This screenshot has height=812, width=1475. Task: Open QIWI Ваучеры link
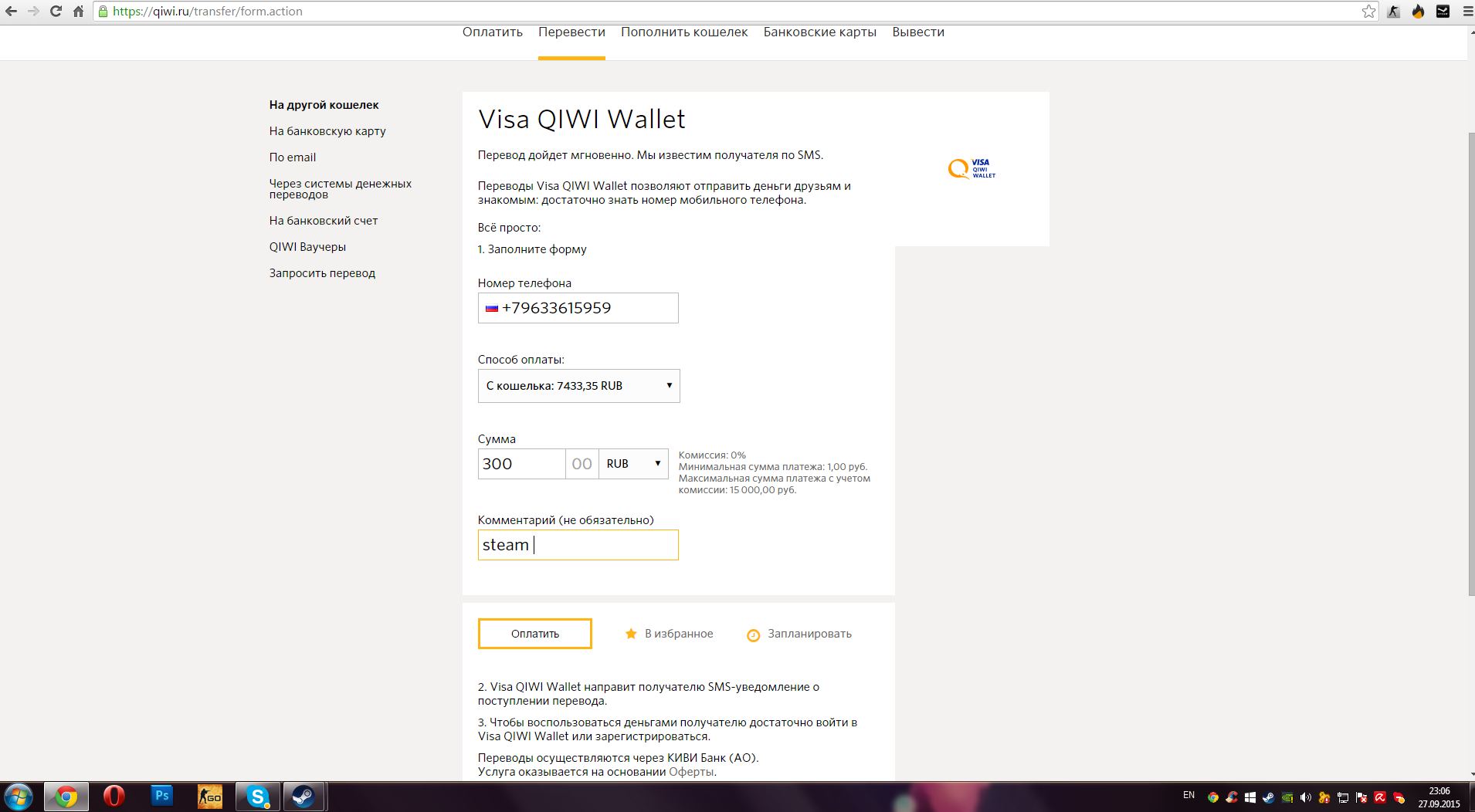[307, 247]
